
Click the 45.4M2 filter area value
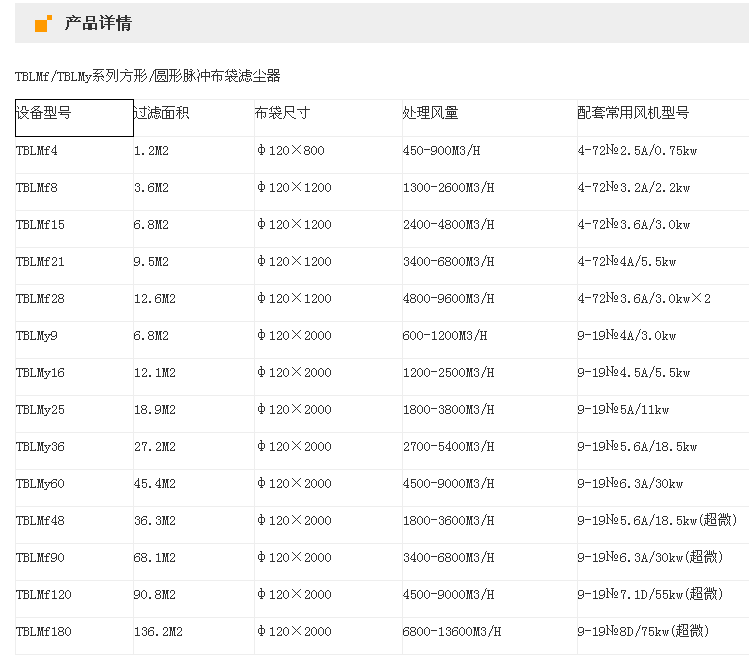point(155,484)
